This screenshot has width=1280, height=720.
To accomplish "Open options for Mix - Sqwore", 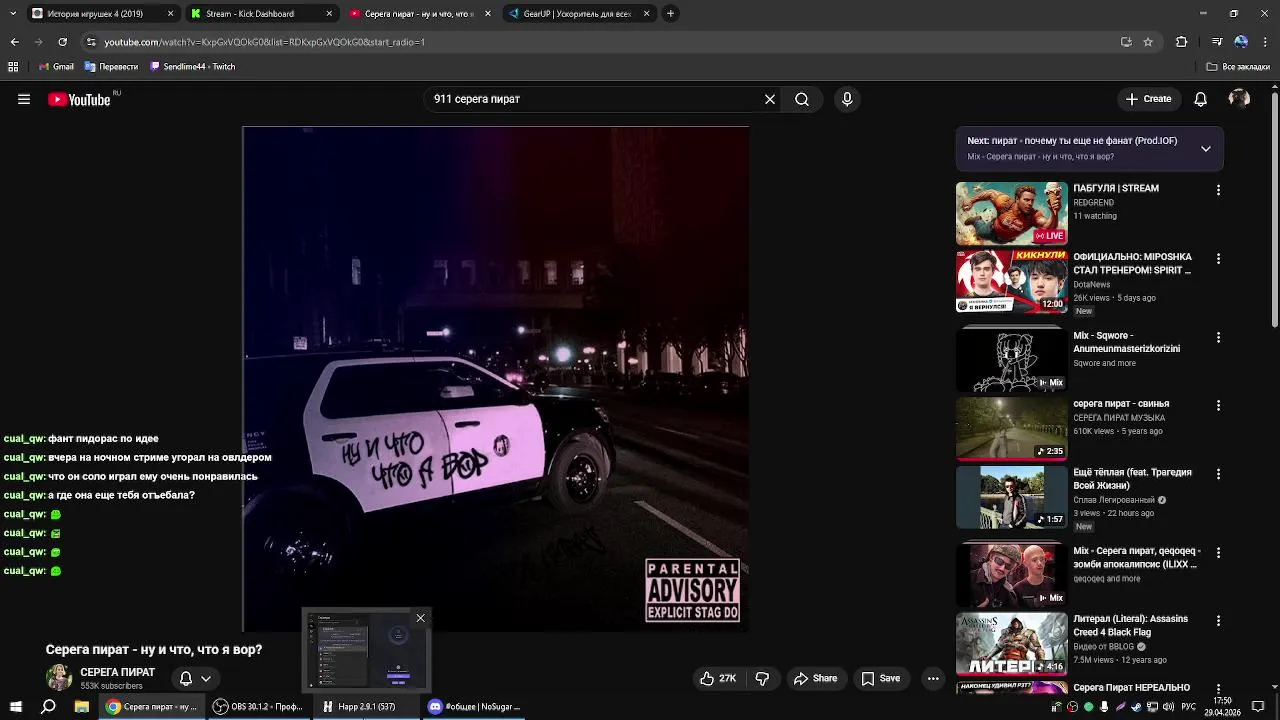I will [x=1218, y=338].
